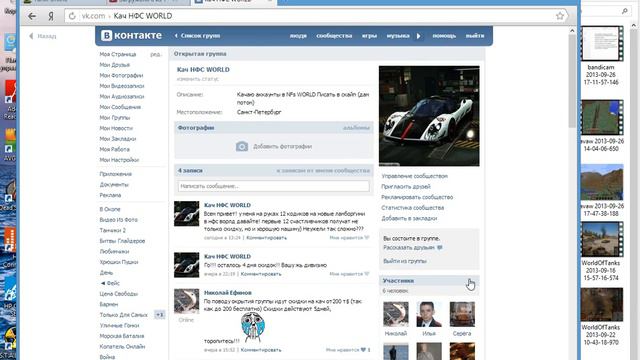Open Только Для Самых app in left menu
Image resolution: width=640 pixels, height=360 pixels.
click(123, 315)
